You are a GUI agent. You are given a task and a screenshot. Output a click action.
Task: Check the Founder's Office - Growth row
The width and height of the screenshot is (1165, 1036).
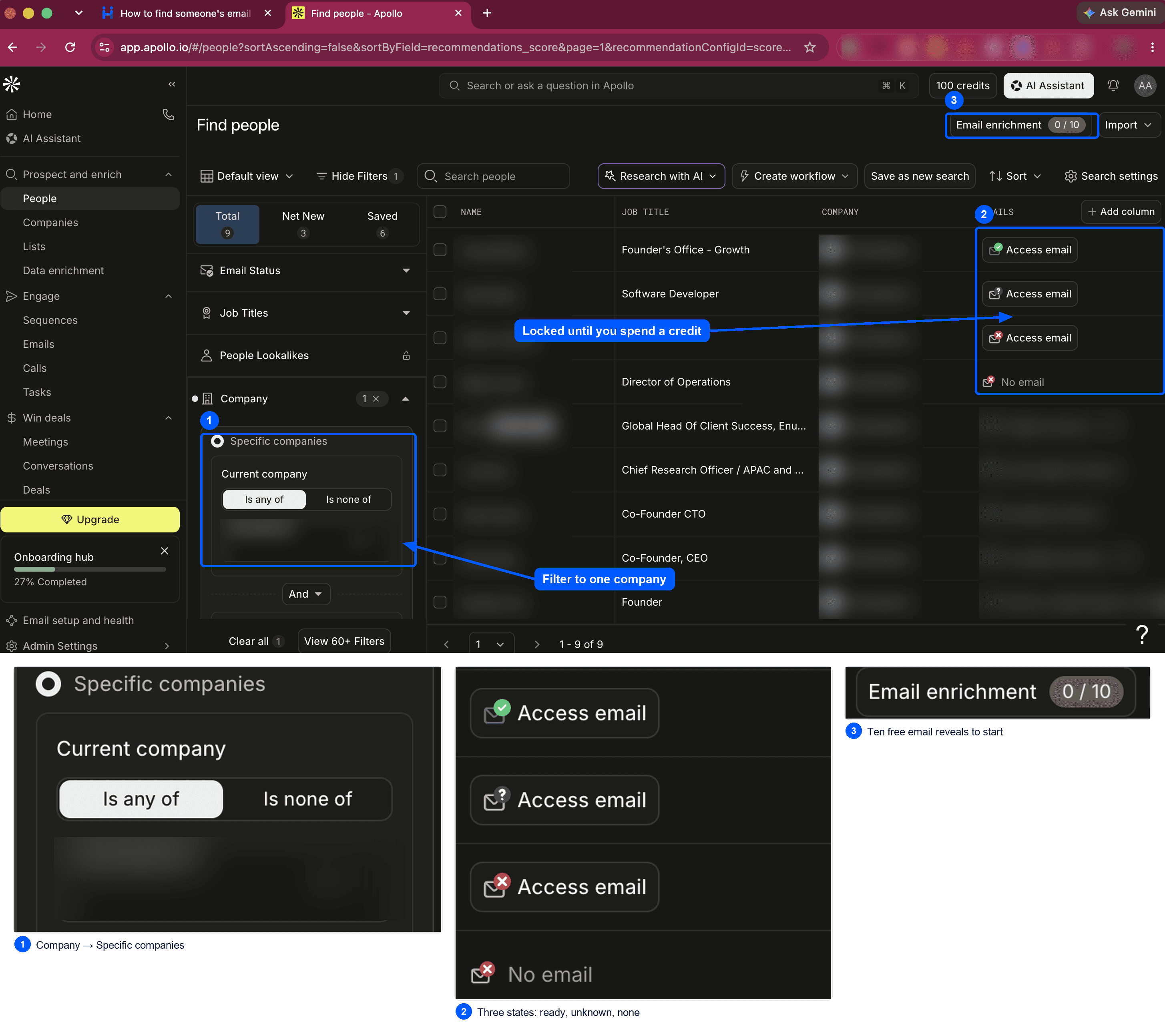click(440, 250)
